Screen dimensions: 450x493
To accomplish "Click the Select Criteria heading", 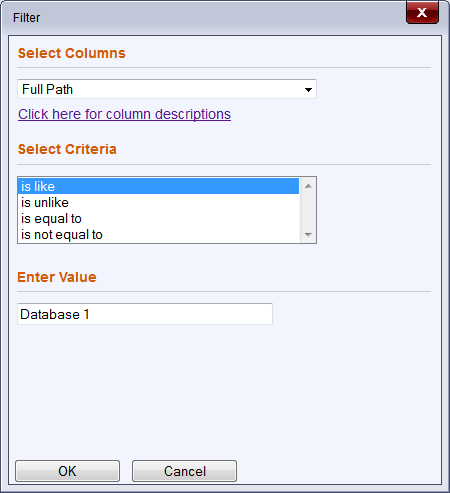I will pyautogui.click(x=67, y=149).
